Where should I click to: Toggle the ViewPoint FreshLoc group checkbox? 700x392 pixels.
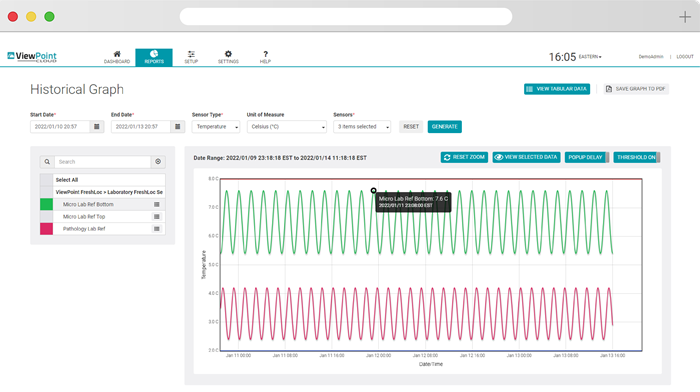46,192
